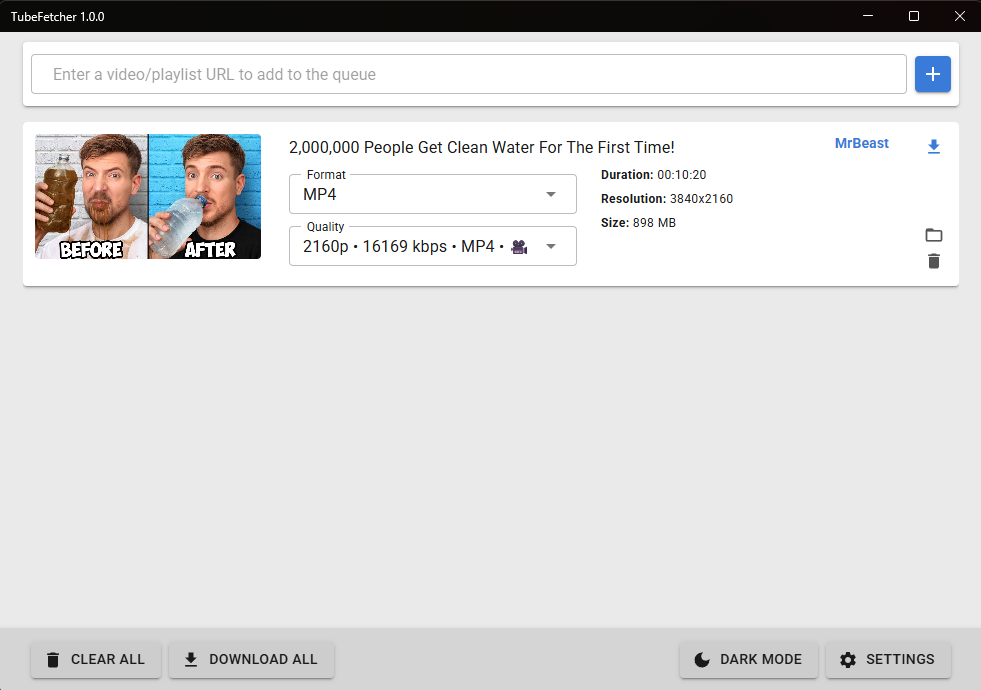This screenshot has height=690, width=981.
Task: Select the video title text
Action: click(x=483, y=147)
